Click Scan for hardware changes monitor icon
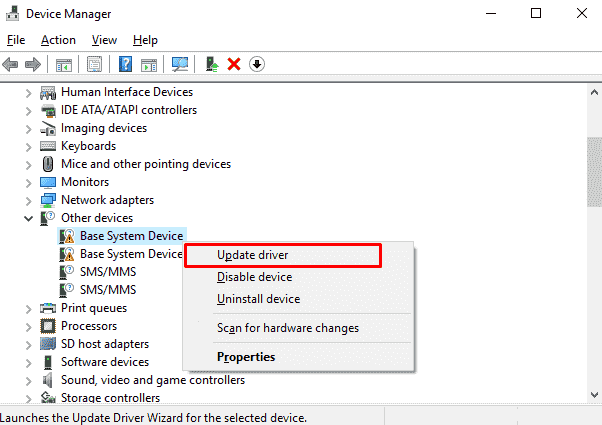602x425 pixels. tap(180, 64)
